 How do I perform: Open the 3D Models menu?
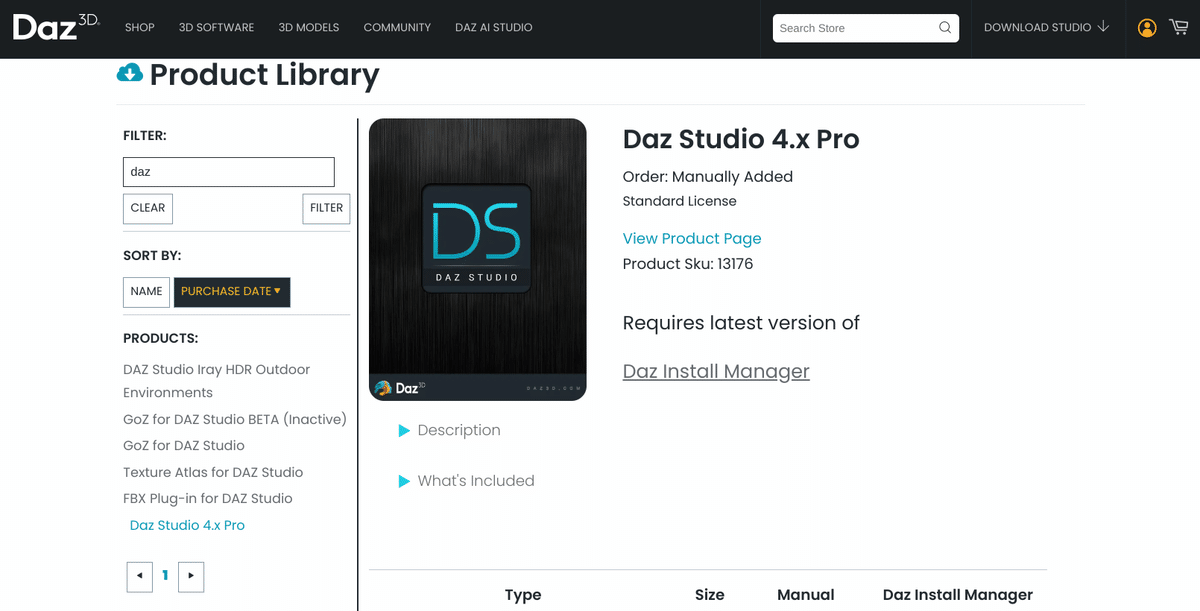point(309,28)
